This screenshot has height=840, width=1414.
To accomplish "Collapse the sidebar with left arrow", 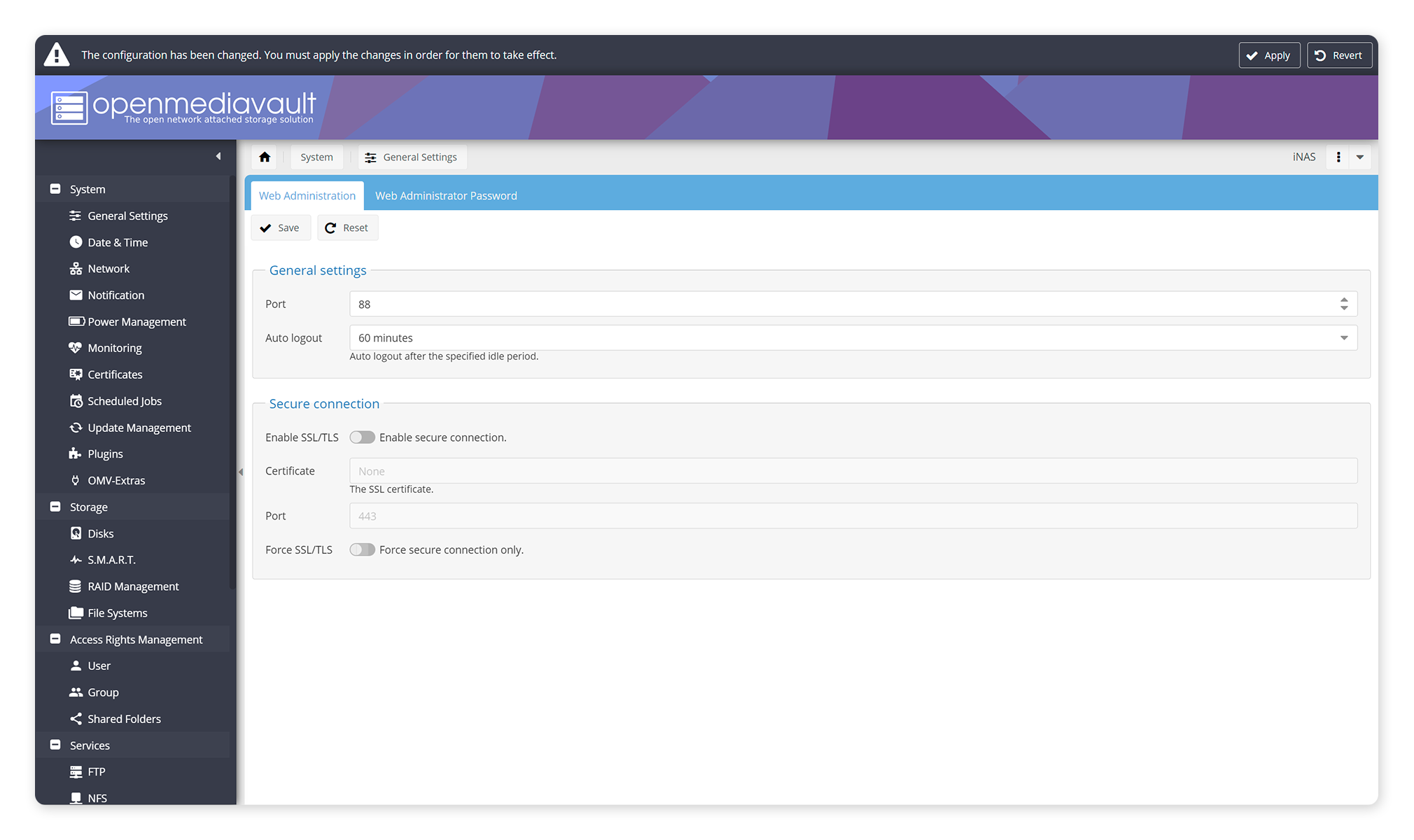I will tap(218, 156).
